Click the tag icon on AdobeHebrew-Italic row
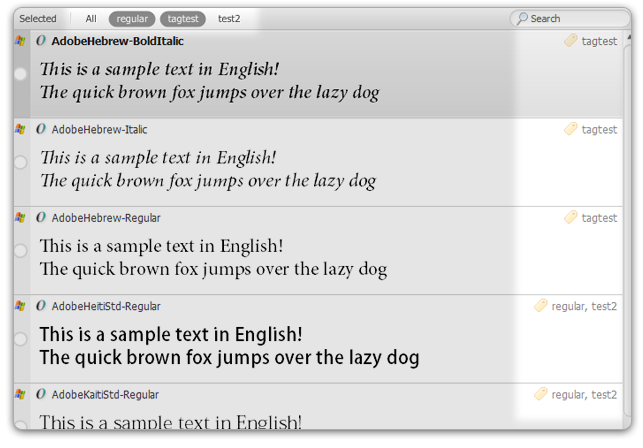643x448 pixels. [x=570, y=129]
